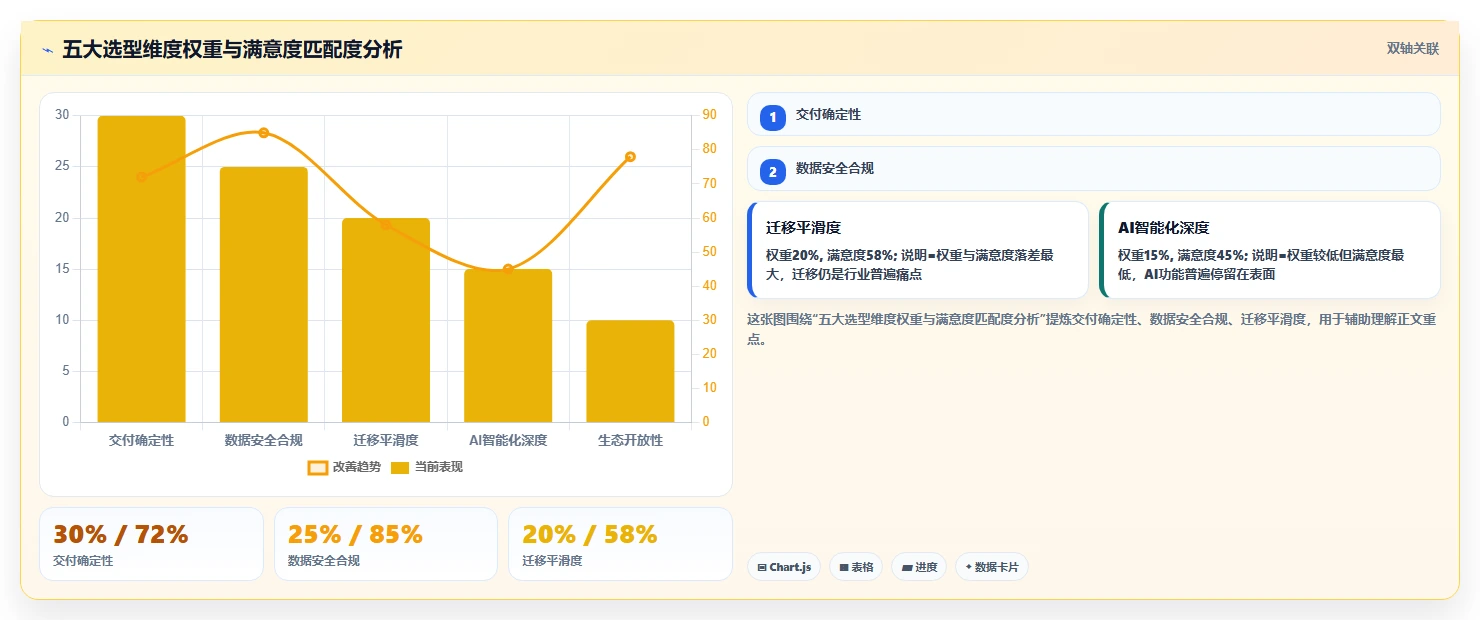Click the 20% / 58% stat card
This screenshot has width=1480, height=620.
620,544
